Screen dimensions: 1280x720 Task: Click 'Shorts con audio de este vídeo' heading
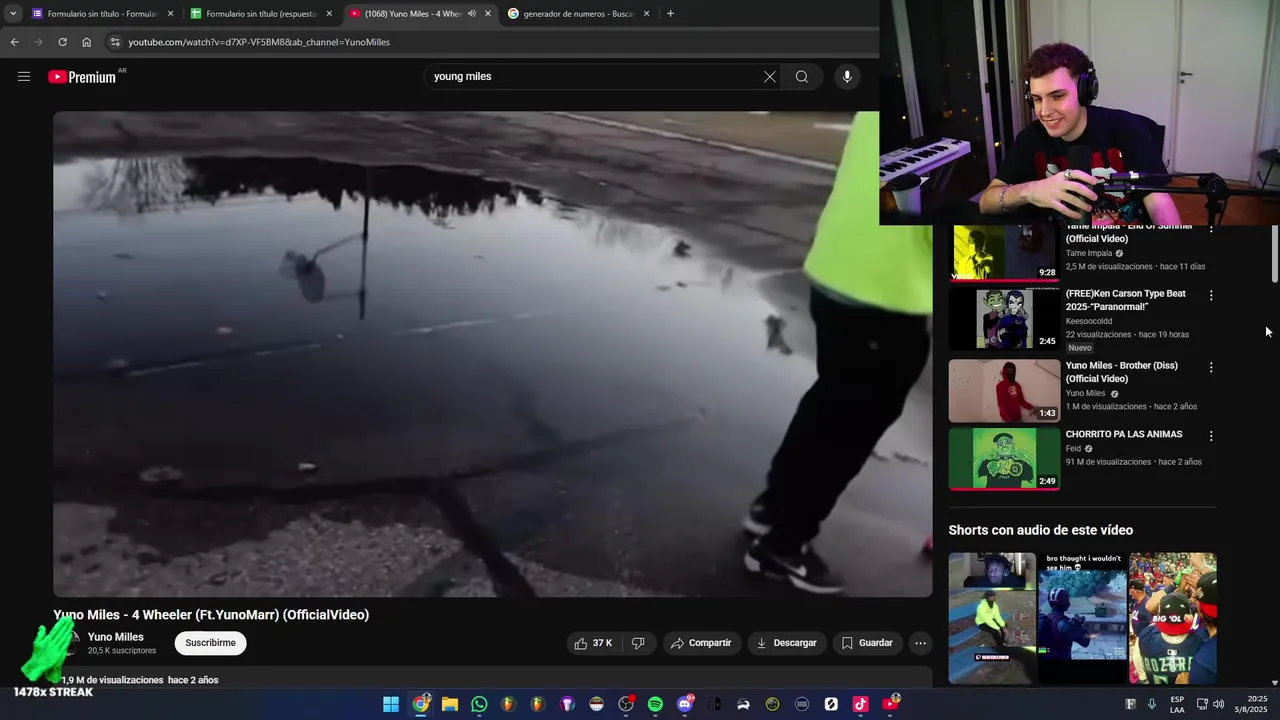click(1040, 530)
